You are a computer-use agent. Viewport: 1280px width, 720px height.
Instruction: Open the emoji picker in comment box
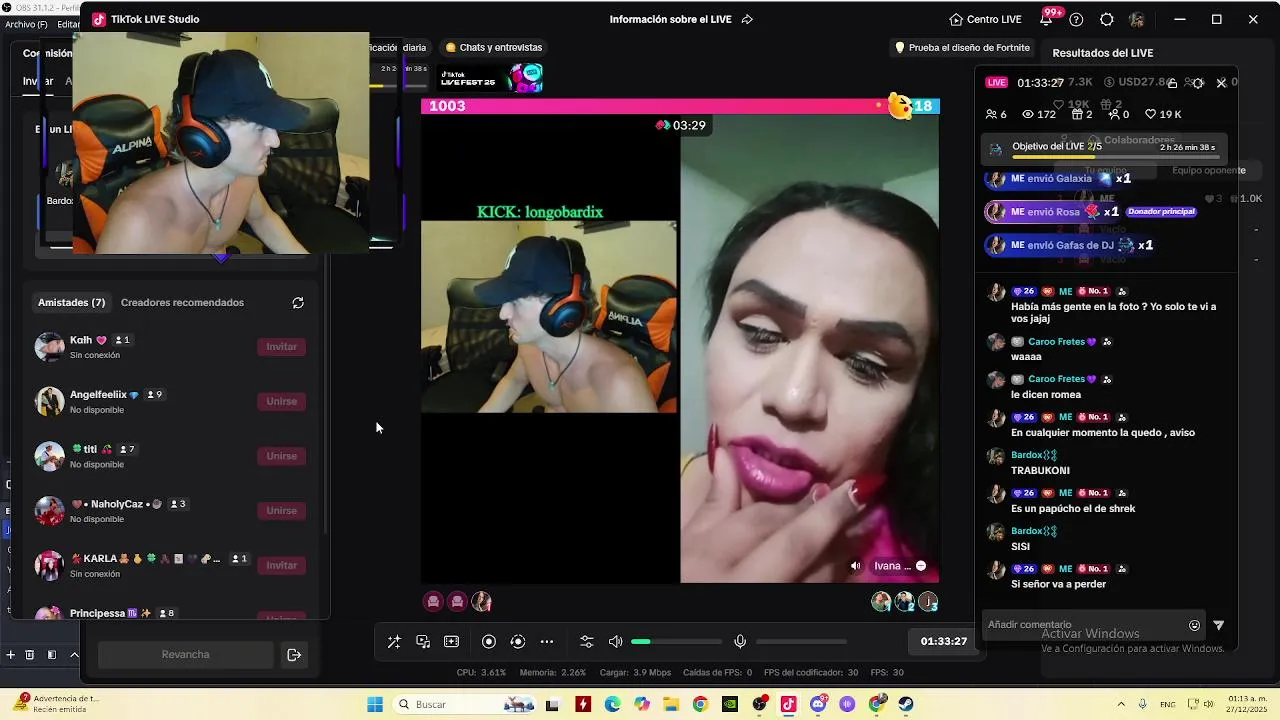pyautogui.click(x=1194, y=625)
